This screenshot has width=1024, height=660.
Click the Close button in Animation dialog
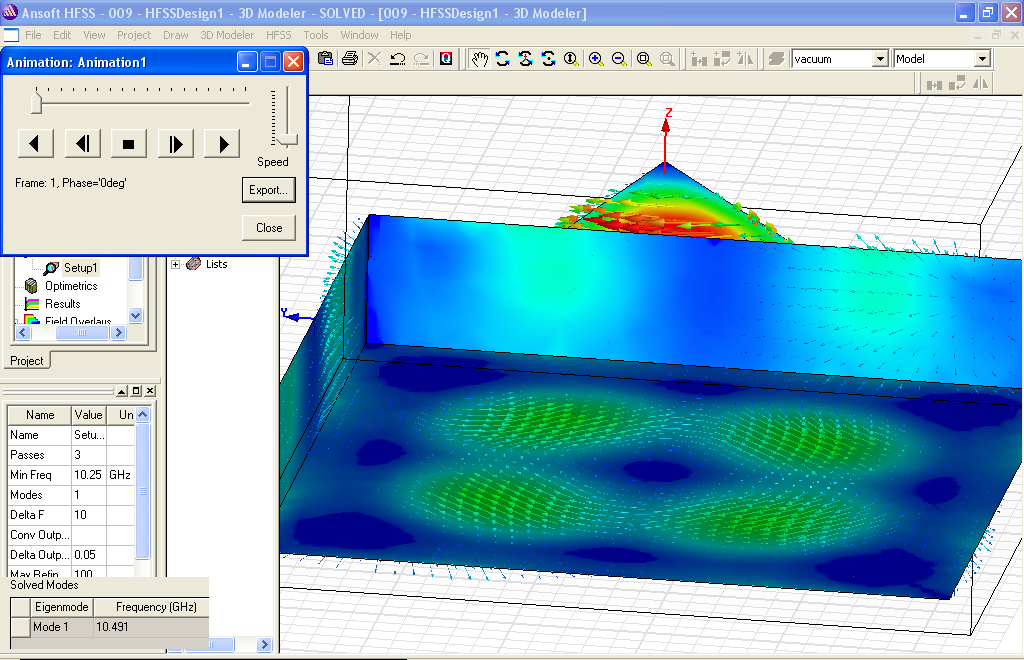[x=268, y=228]
